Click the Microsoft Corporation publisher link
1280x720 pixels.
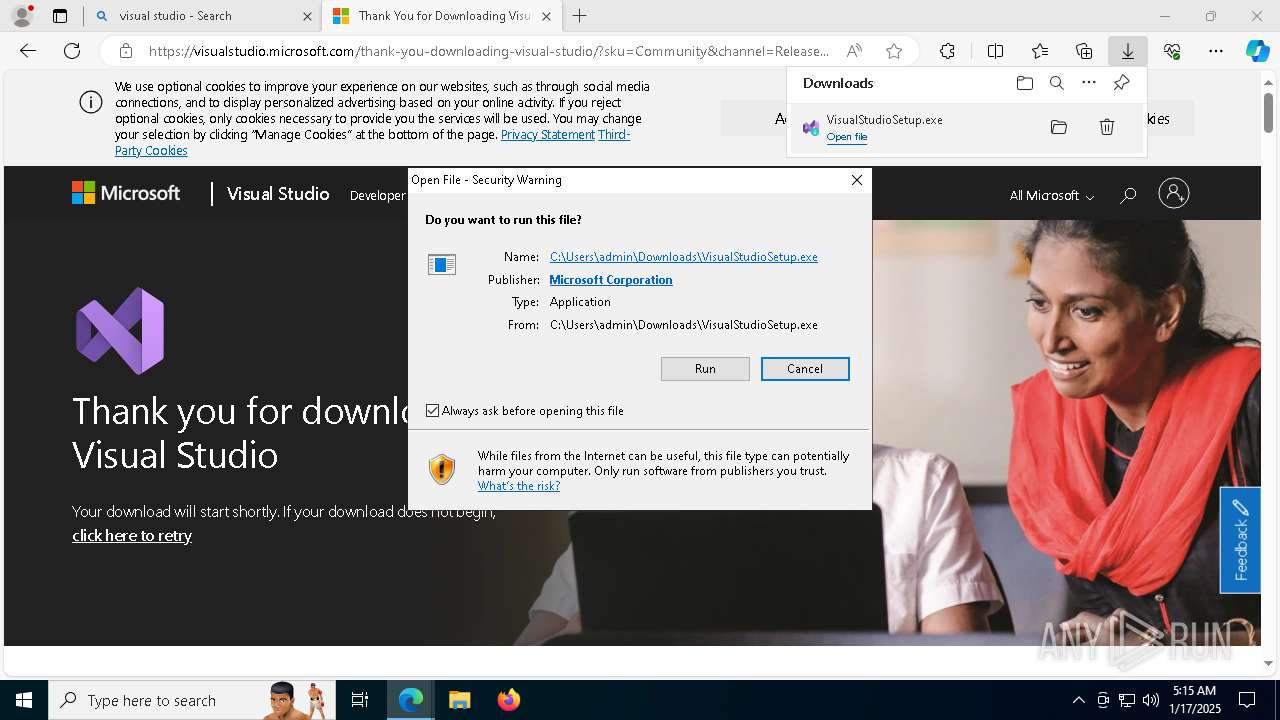[611, 280]
